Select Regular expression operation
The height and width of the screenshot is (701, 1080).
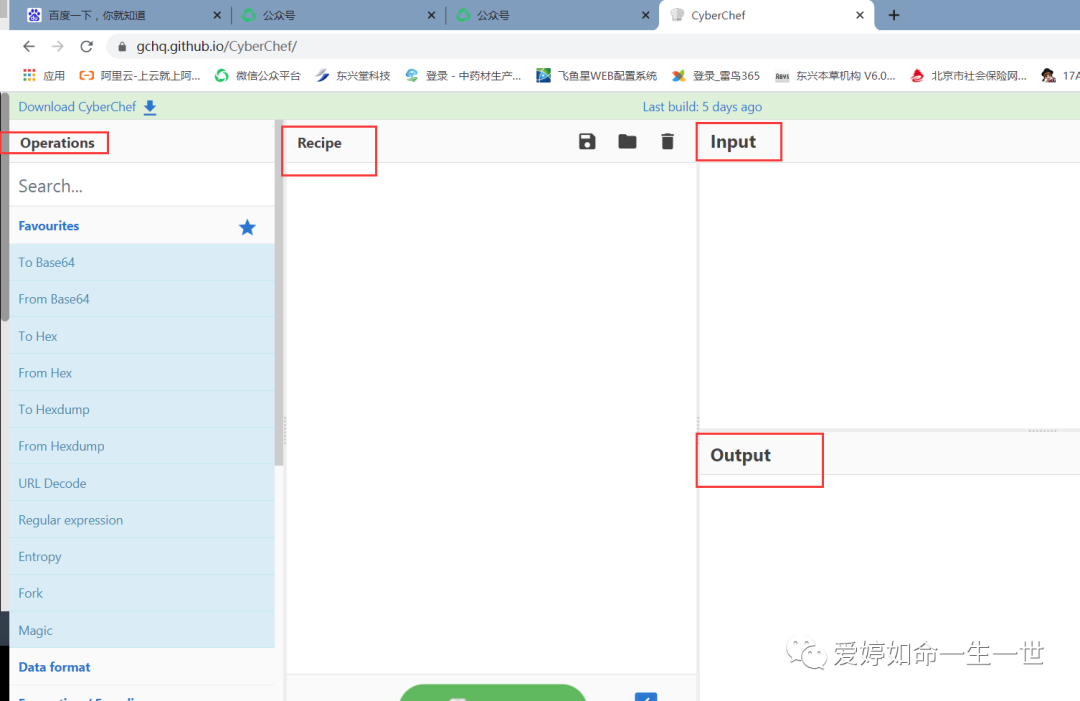click(142, 520)
